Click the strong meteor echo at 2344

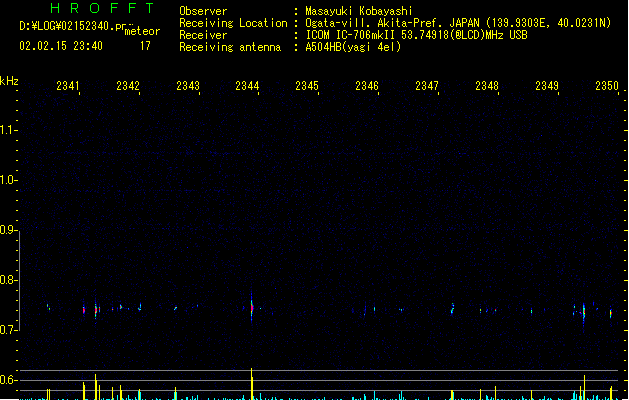tap(252, 308)
